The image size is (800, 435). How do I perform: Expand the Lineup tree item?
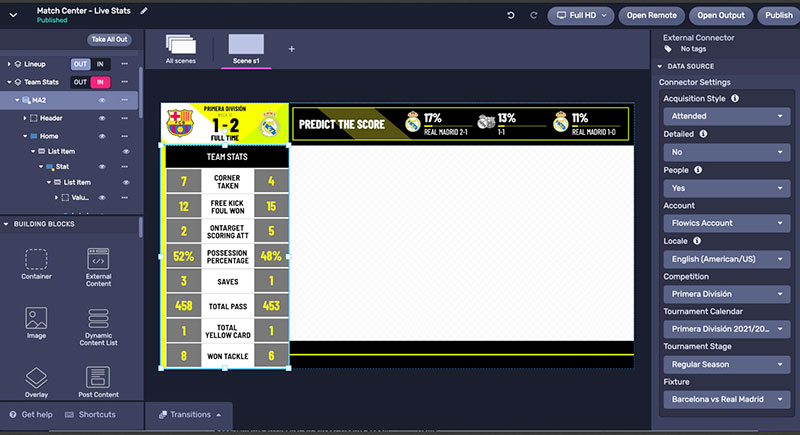tap(9, 63)
